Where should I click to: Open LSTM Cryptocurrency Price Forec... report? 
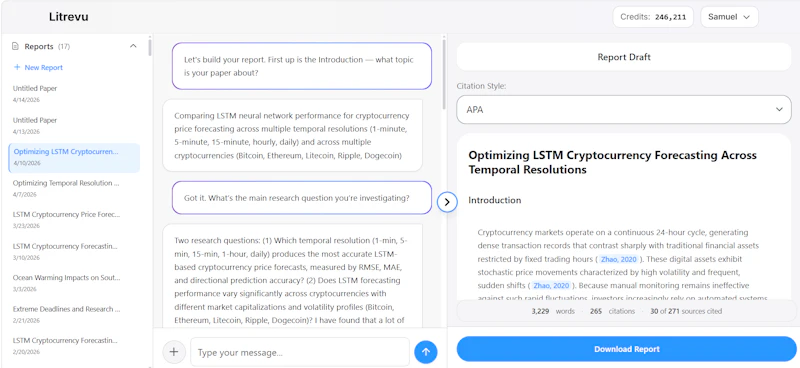coord(74,219)
